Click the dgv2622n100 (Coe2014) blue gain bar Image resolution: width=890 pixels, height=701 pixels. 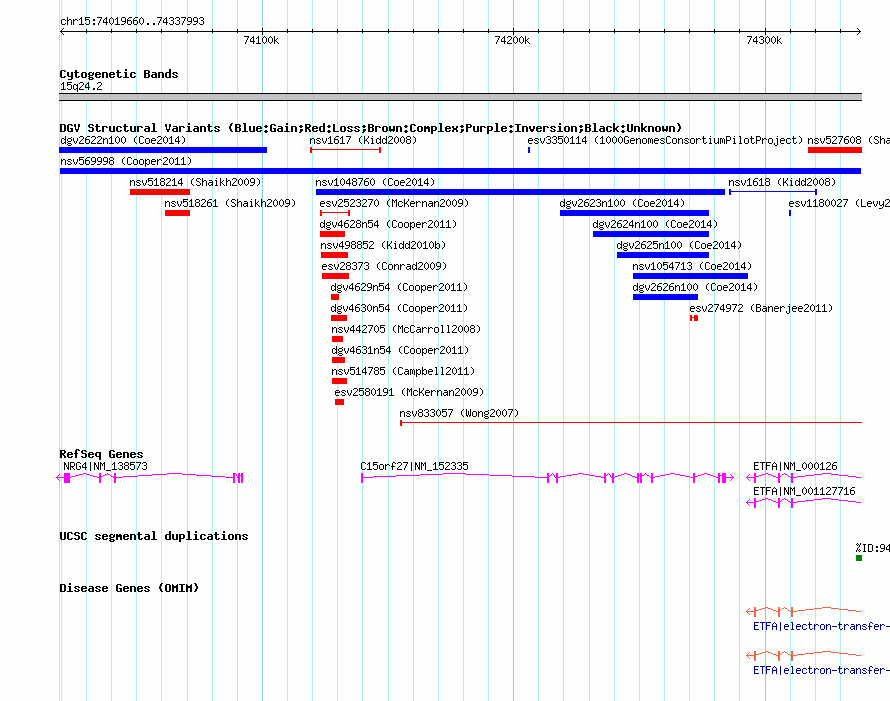pos(163,150)
